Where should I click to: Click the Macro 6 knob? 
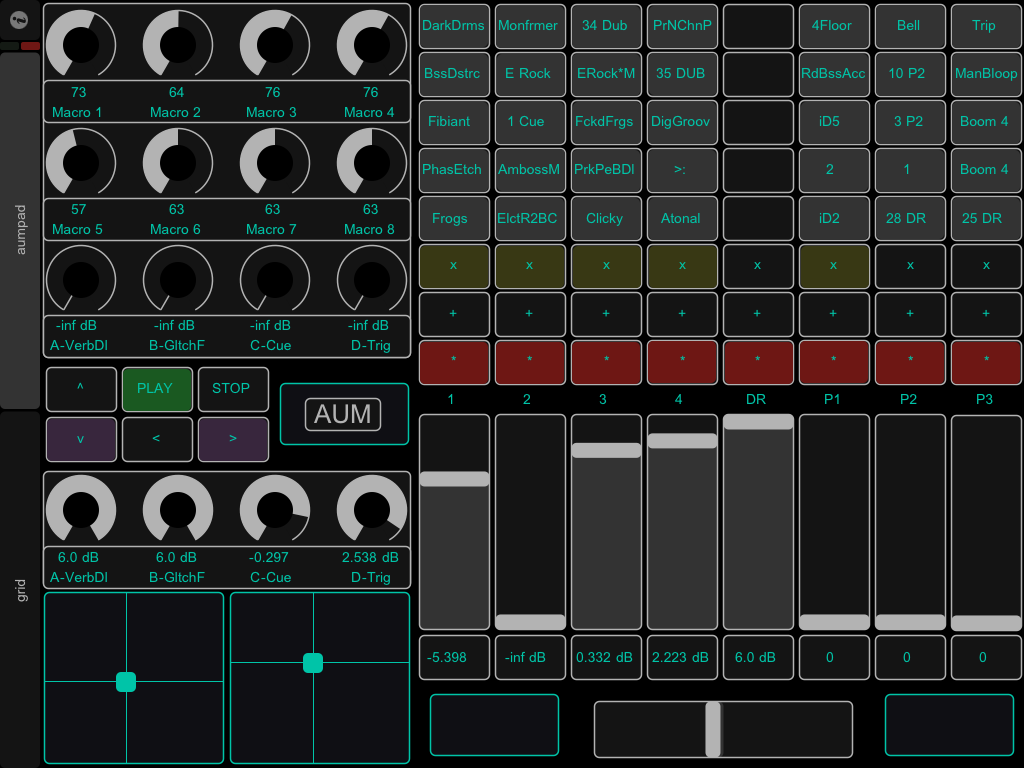[x=178, y=162]
